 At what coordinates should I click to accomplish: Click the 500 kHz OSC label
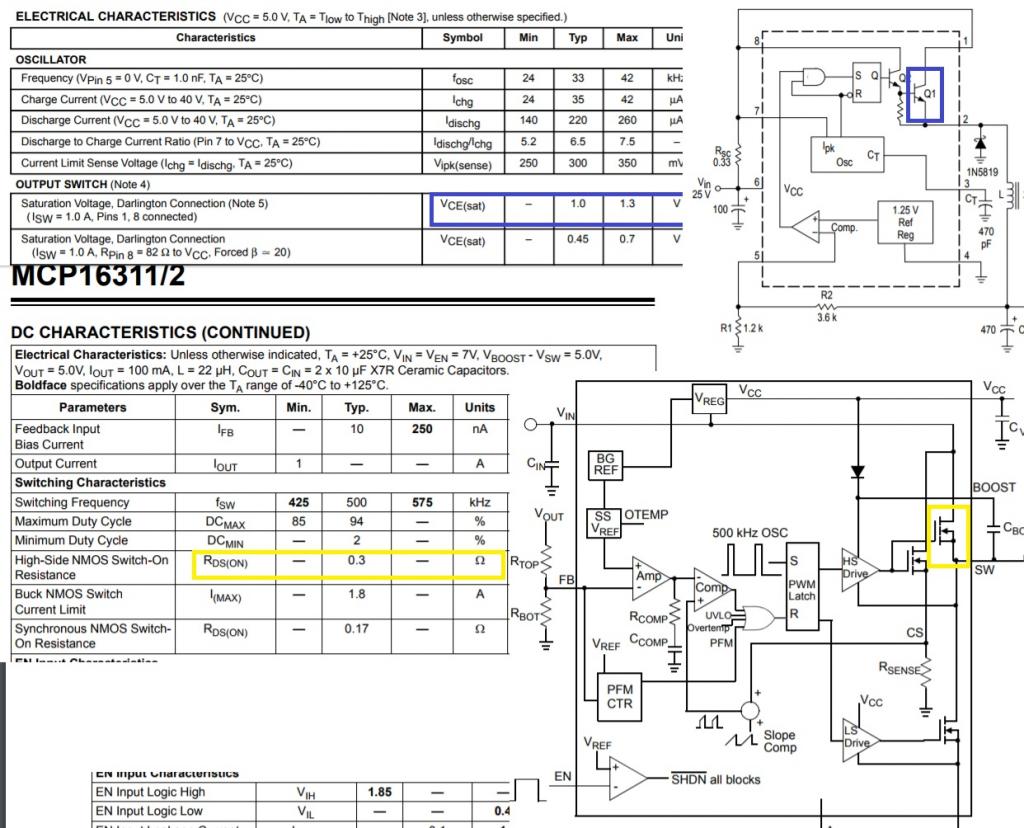click(750, 533)
